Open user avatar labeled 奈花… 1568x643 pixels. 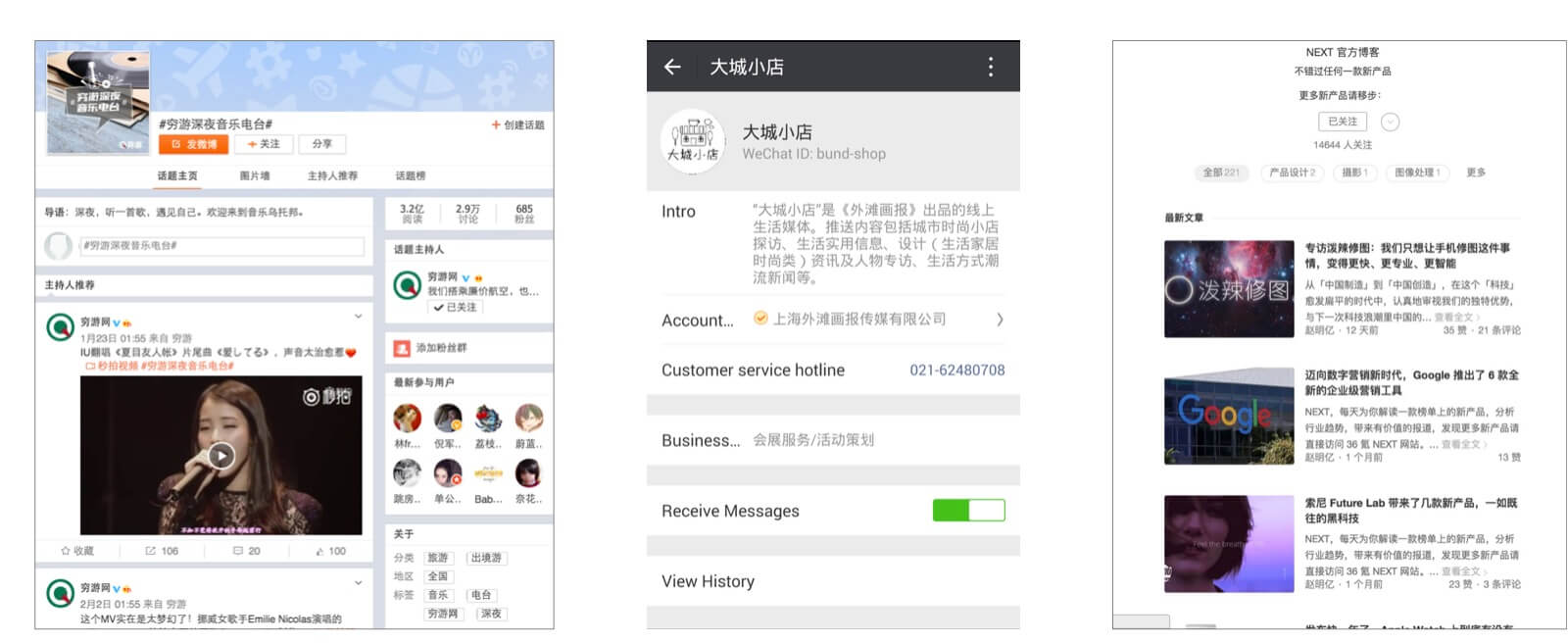click(529, 473)
